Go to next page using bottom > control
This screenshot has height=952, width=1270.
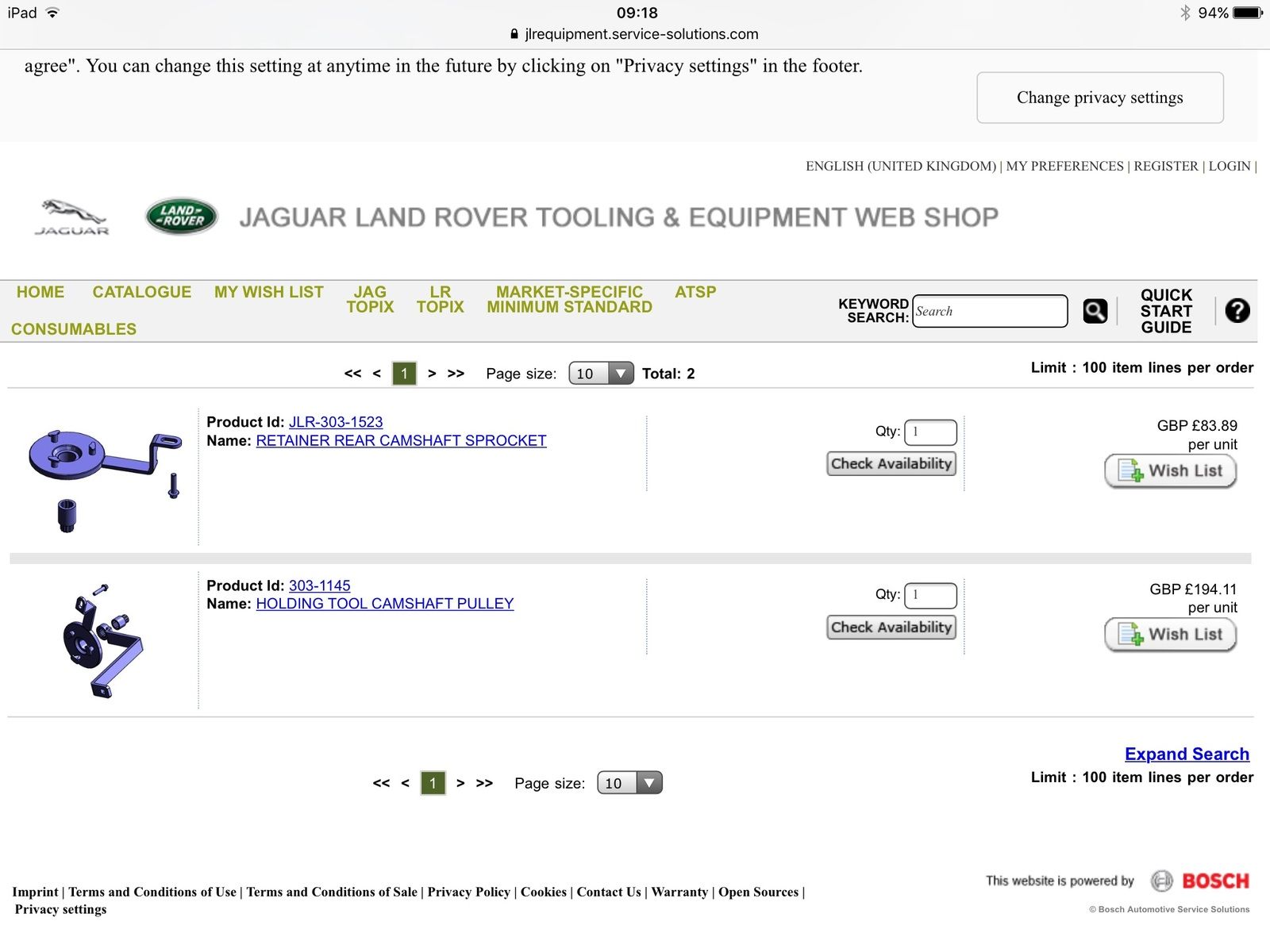point(460,783)
